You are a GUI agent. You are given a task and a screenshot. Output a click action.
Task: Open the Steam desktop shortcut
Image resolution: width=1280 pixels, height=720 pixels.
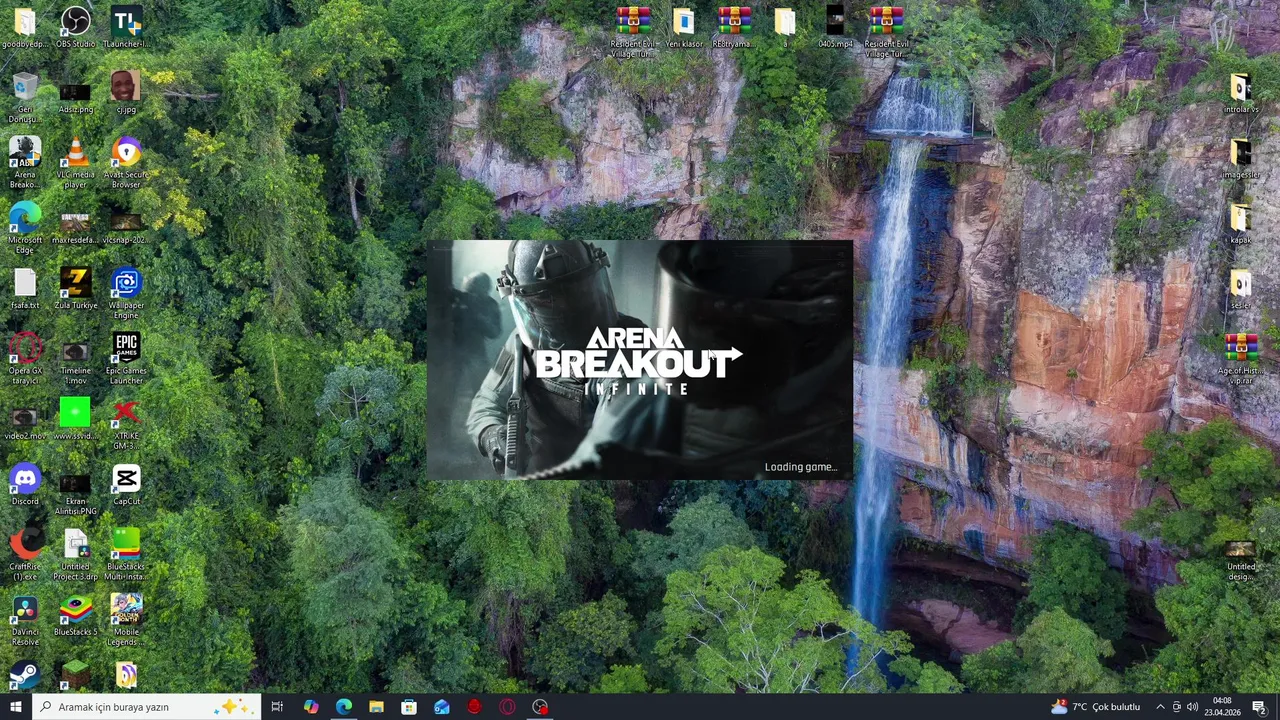(x=25, y=676)
